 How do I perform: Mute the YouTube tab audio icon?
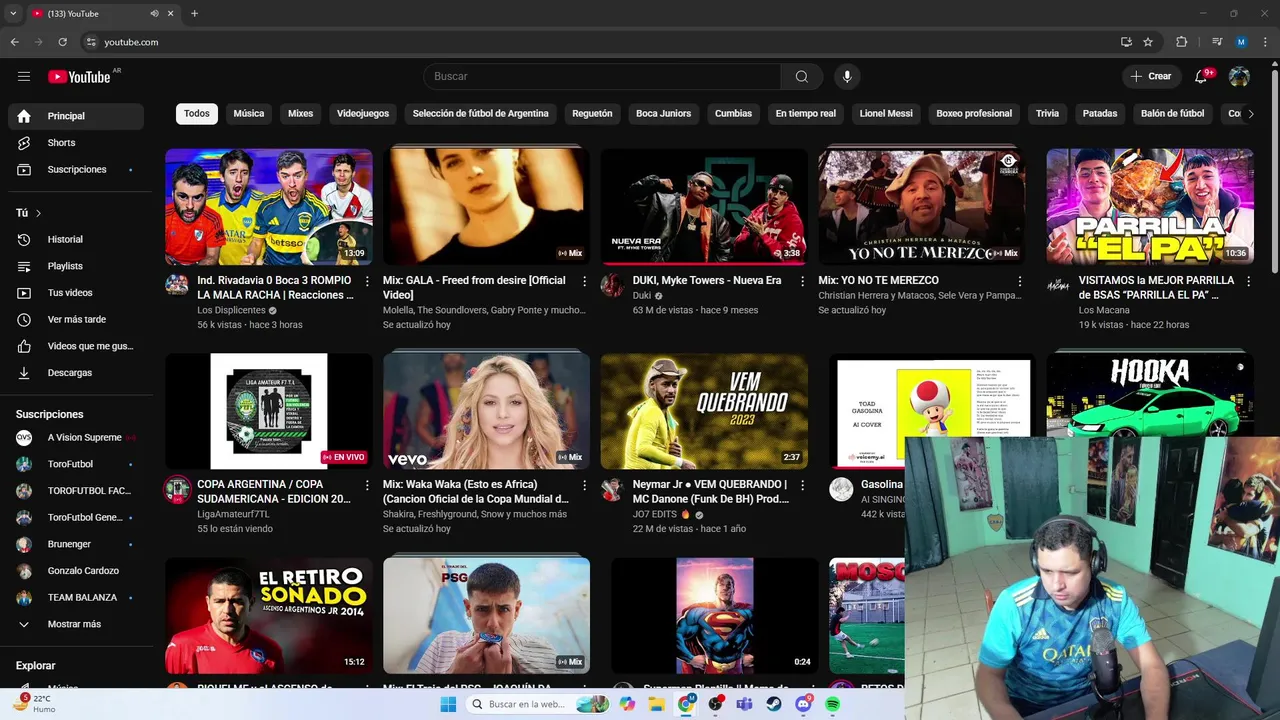point(154,14)
